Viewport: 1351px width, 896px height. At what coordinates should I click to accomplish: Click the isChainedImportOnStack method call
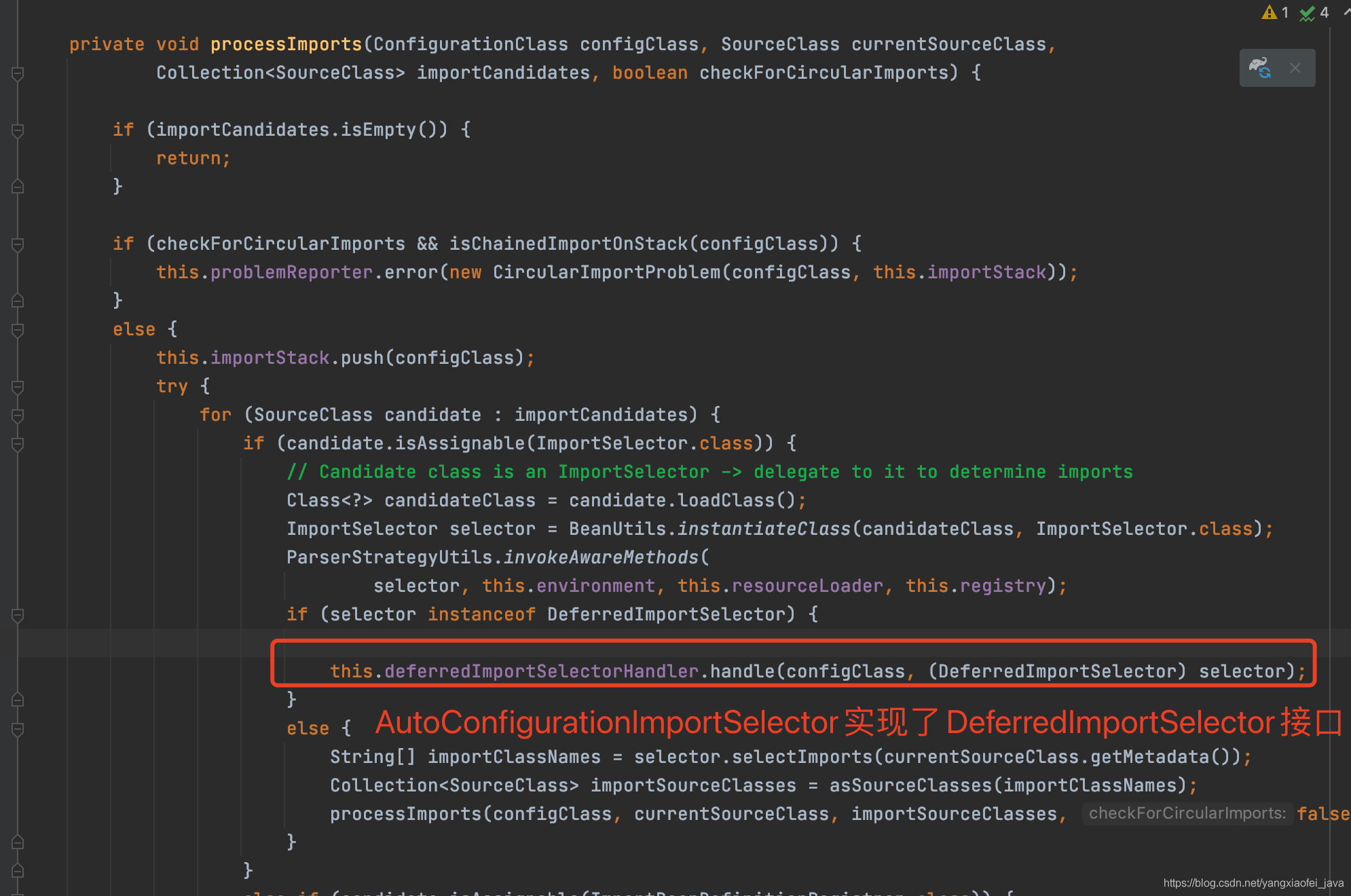pyautogui.click(x=569, y=244)
